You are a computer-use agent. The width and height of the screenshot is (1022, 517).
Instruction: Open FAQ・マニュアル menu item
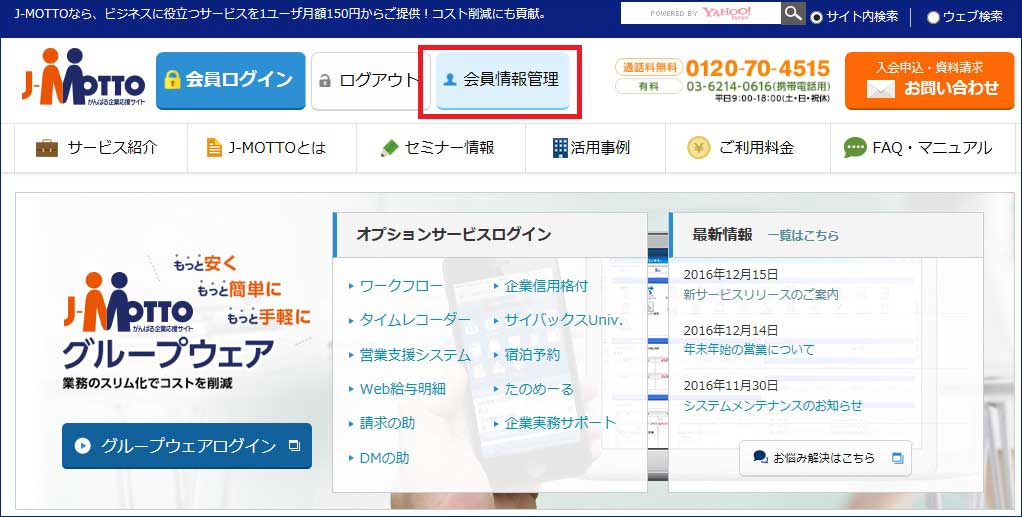[x=922, y=148]
